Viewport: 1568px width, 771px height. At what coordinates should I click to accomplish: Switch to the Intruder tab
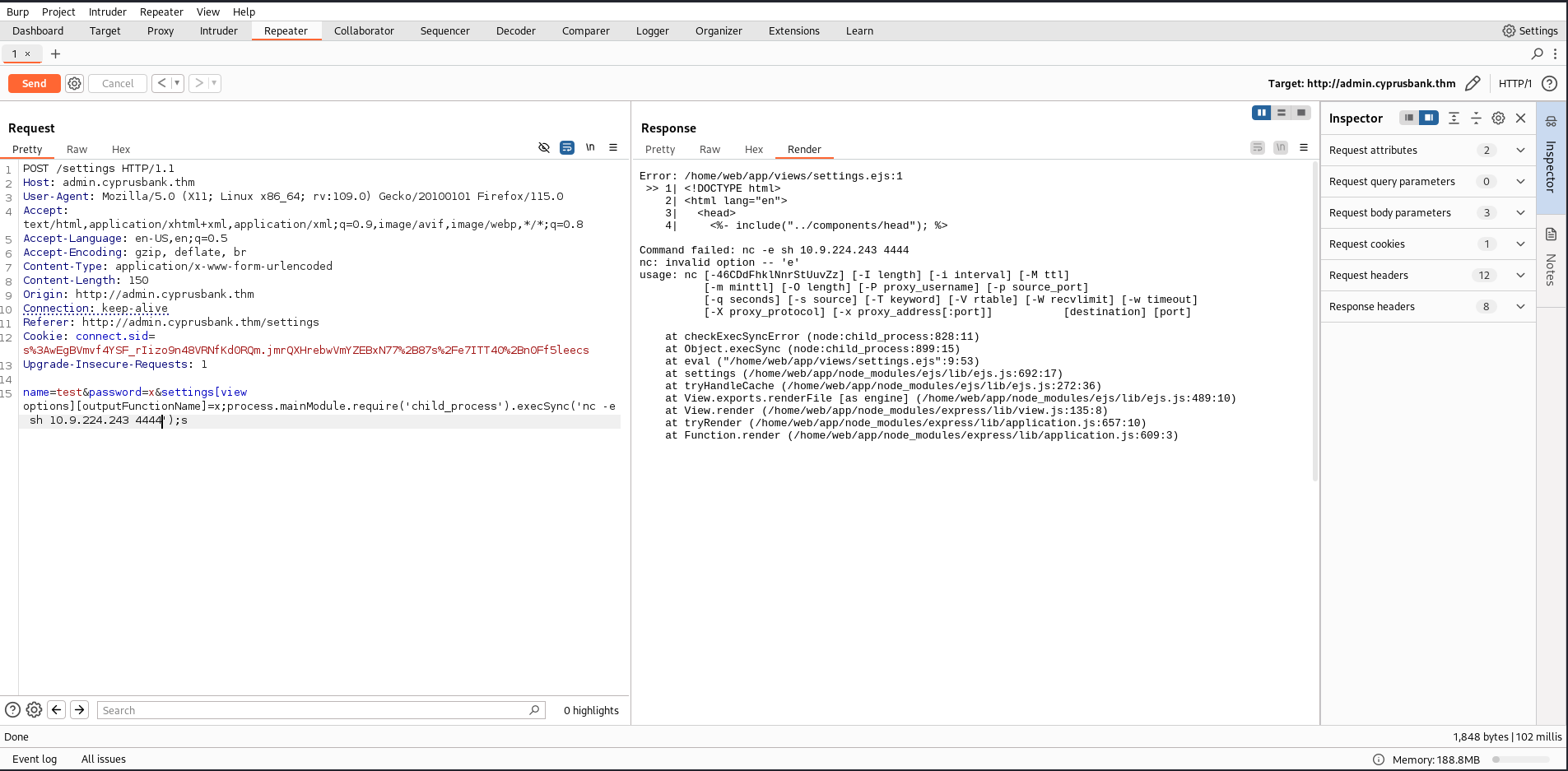click(219, 30)
